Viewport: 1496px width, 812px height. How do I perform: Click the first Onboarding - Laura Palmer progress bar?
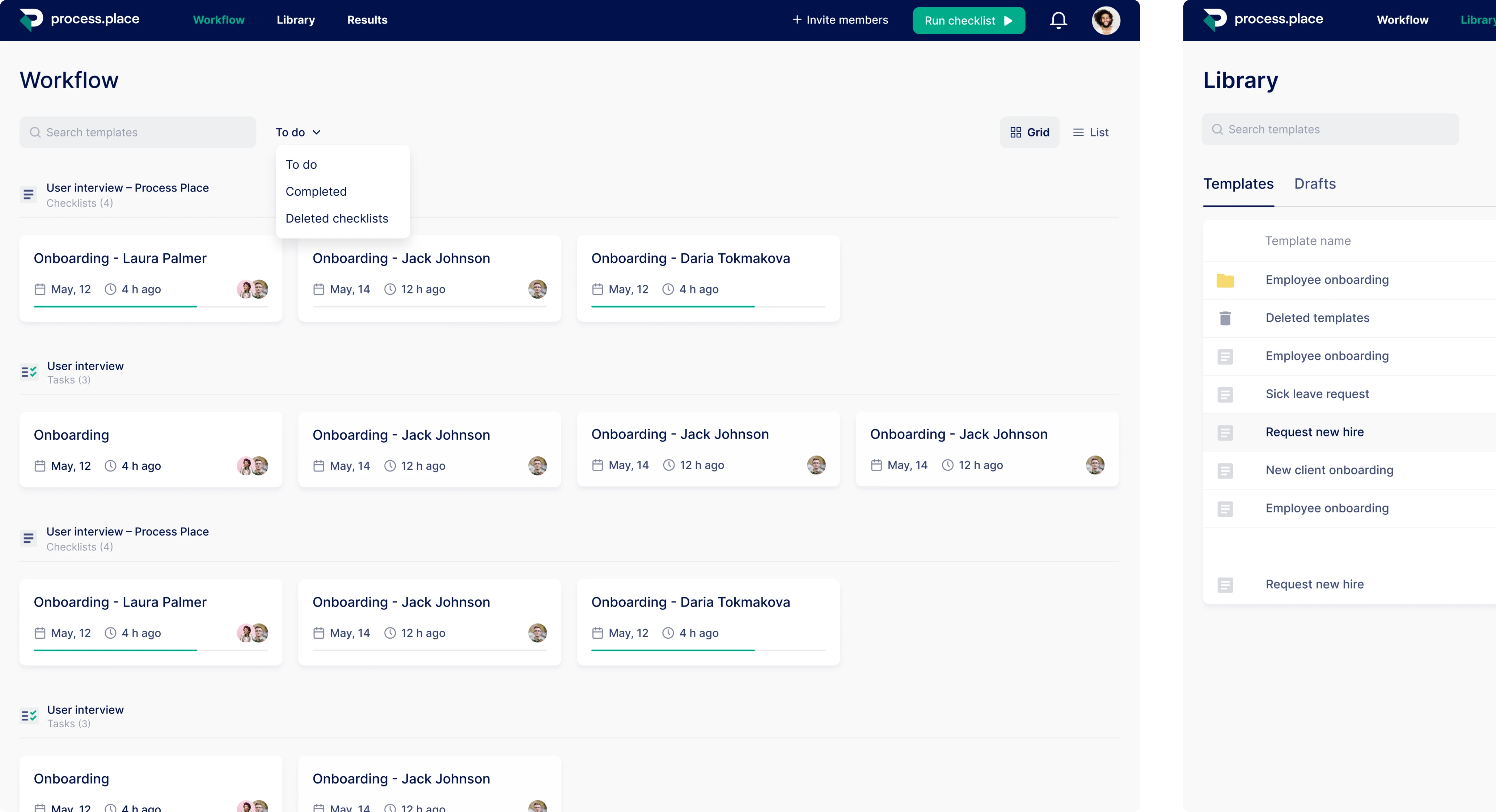[151, 306]
